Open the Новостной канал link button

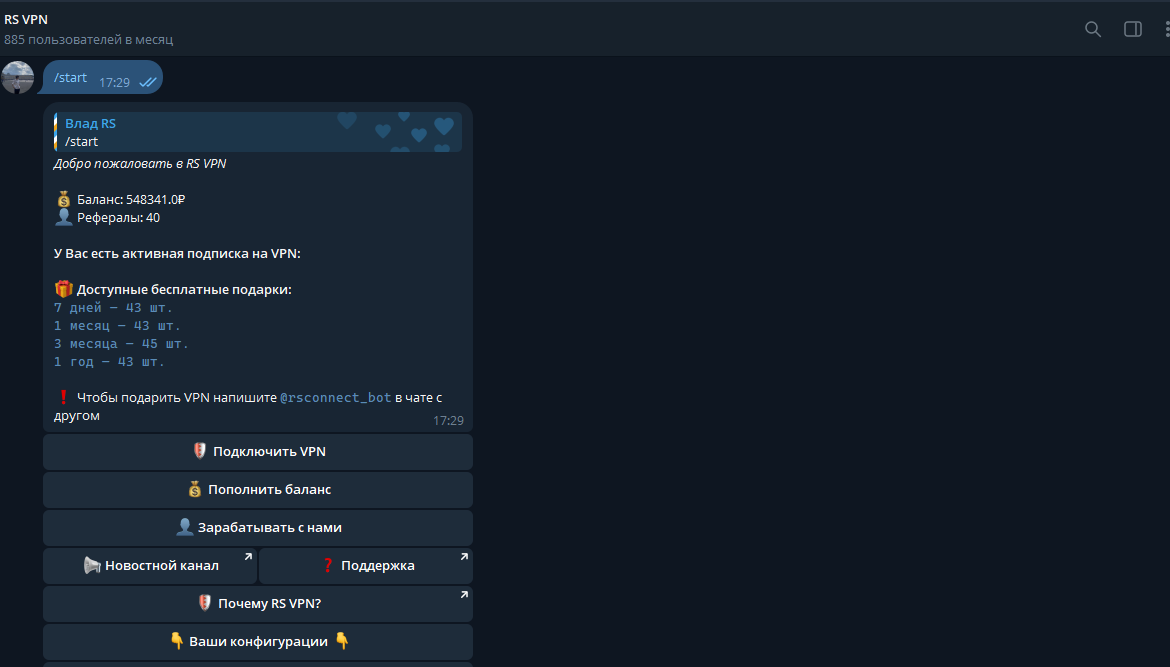[150, 566]
